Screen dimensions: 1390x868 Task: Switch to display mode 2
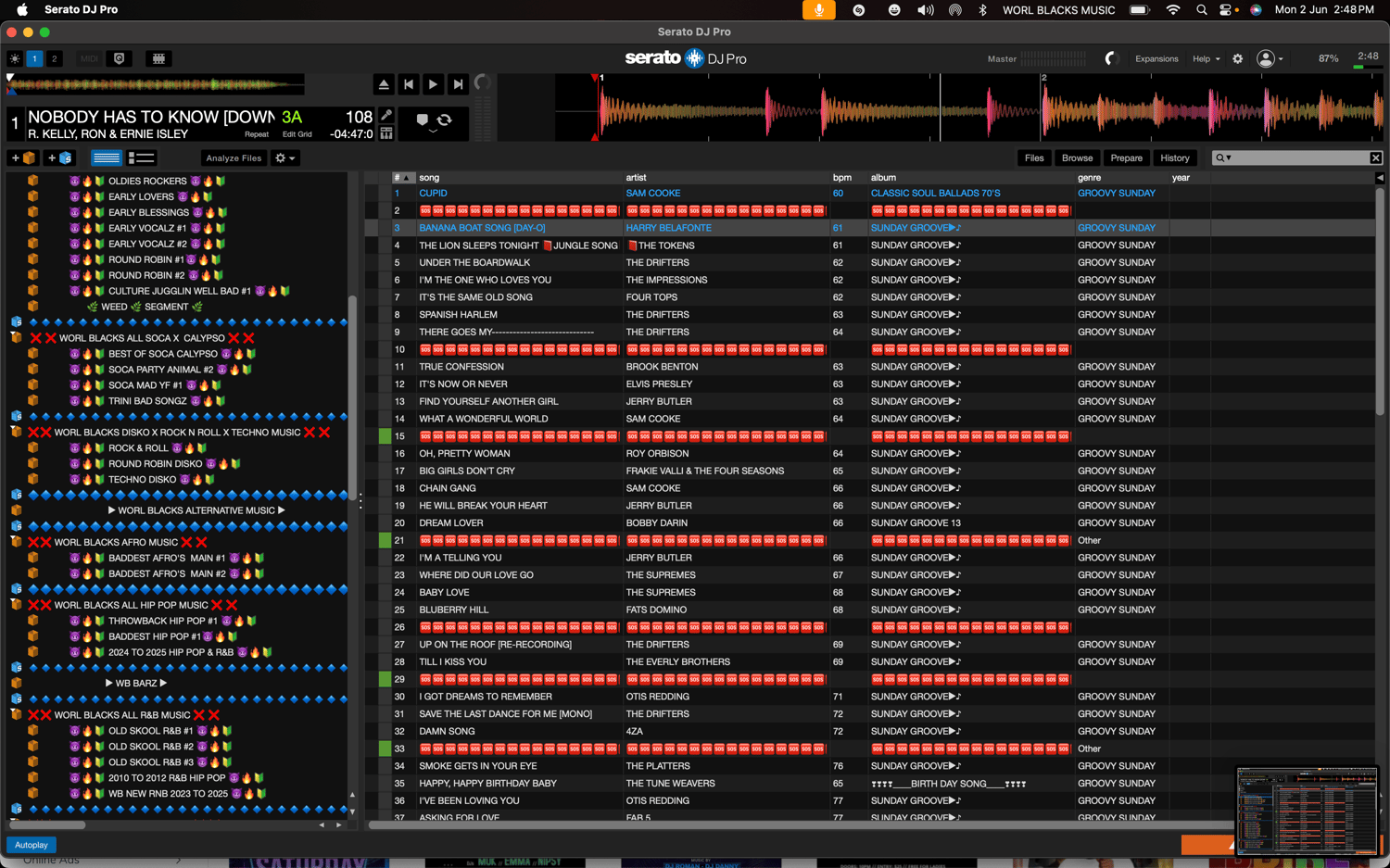[x=55, y=58]
